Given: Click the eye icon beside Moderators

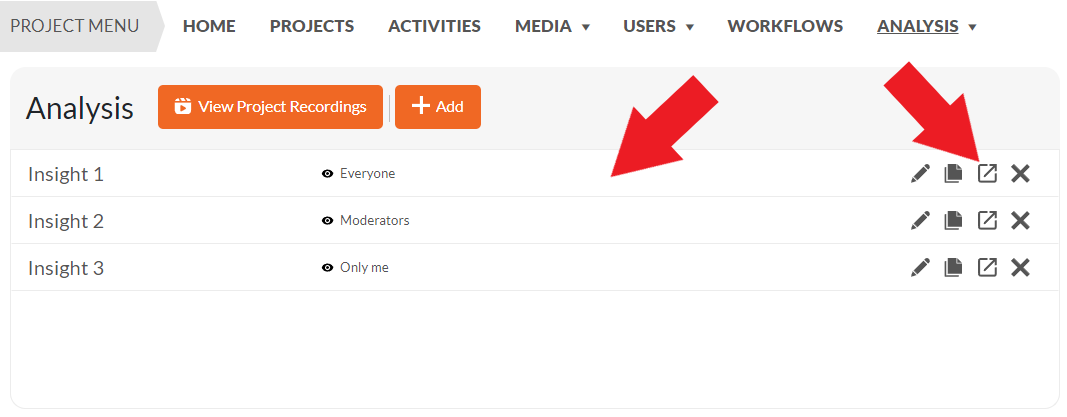Looking at the screenshot, I should point(327,220).
